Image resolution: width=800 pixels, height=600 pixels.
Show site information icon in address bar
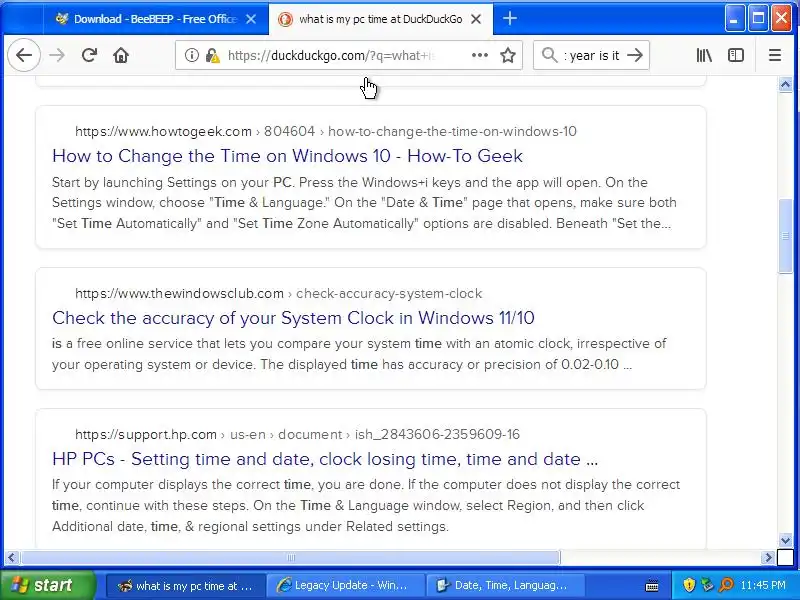click(191, 55)
